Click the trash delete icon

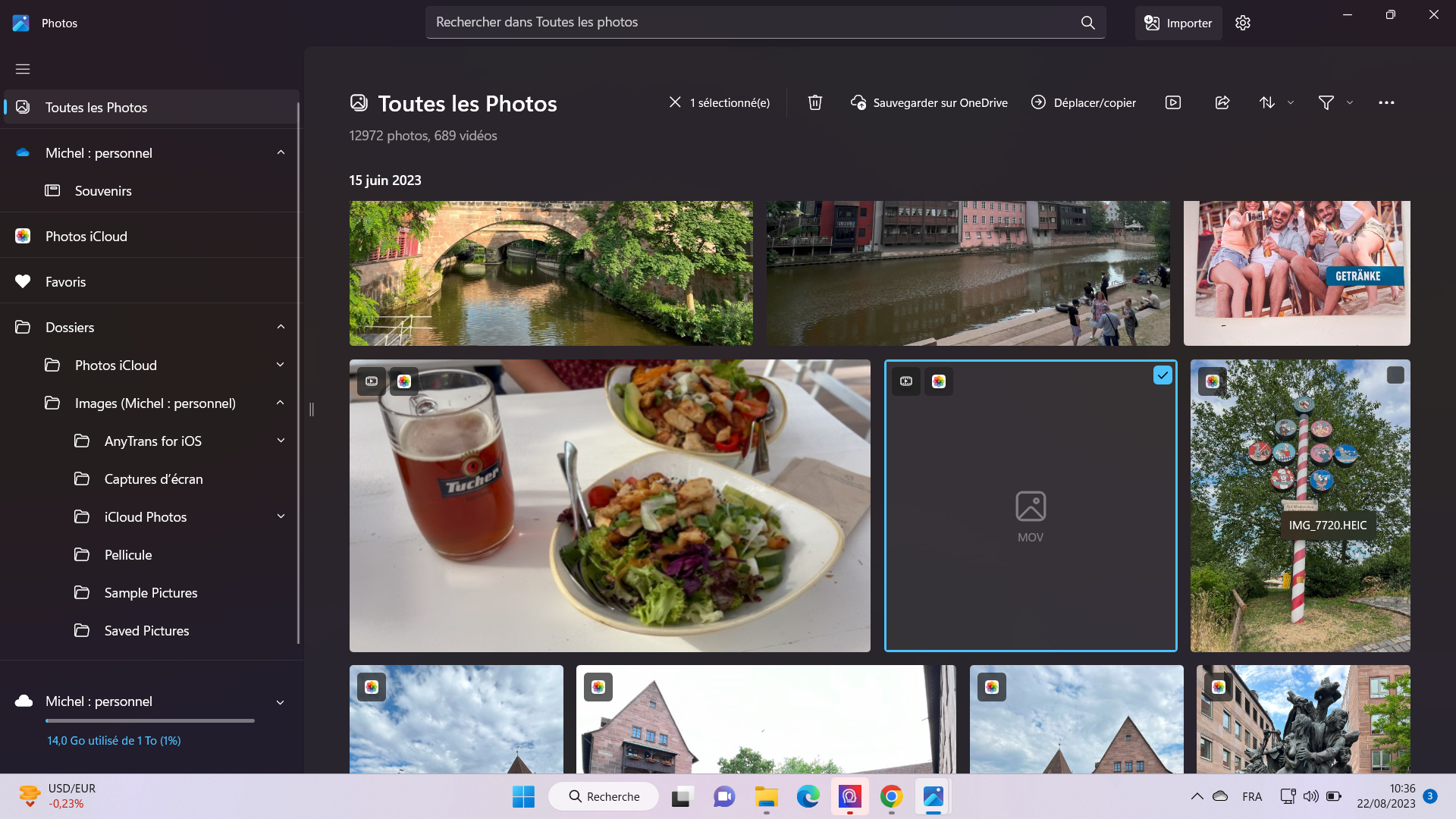[815, 102]
